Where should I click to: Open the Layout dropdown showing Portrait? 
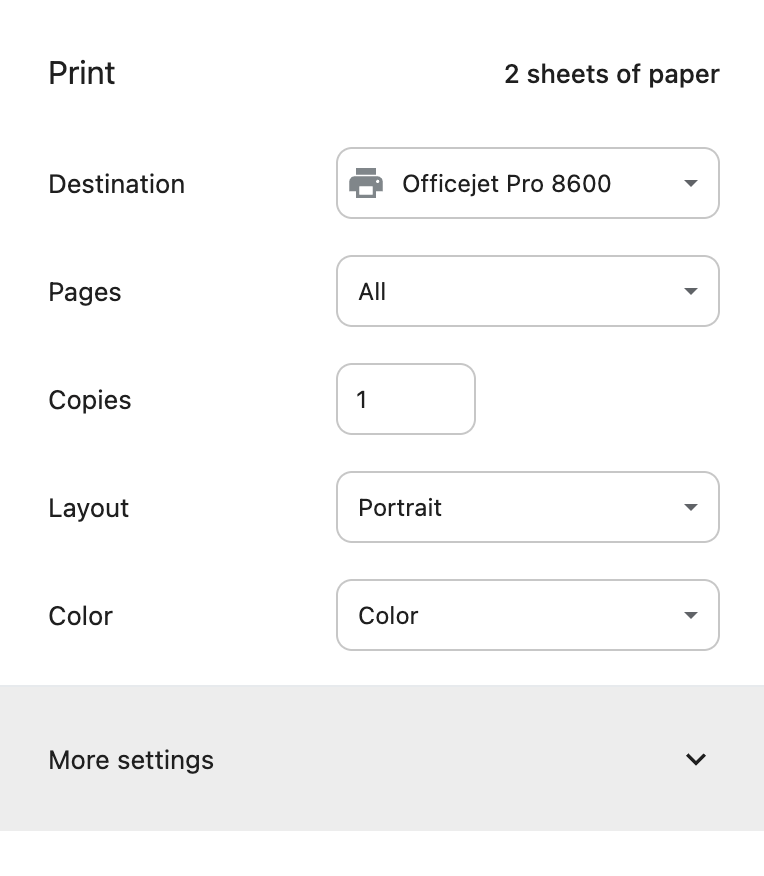[528, 507]
